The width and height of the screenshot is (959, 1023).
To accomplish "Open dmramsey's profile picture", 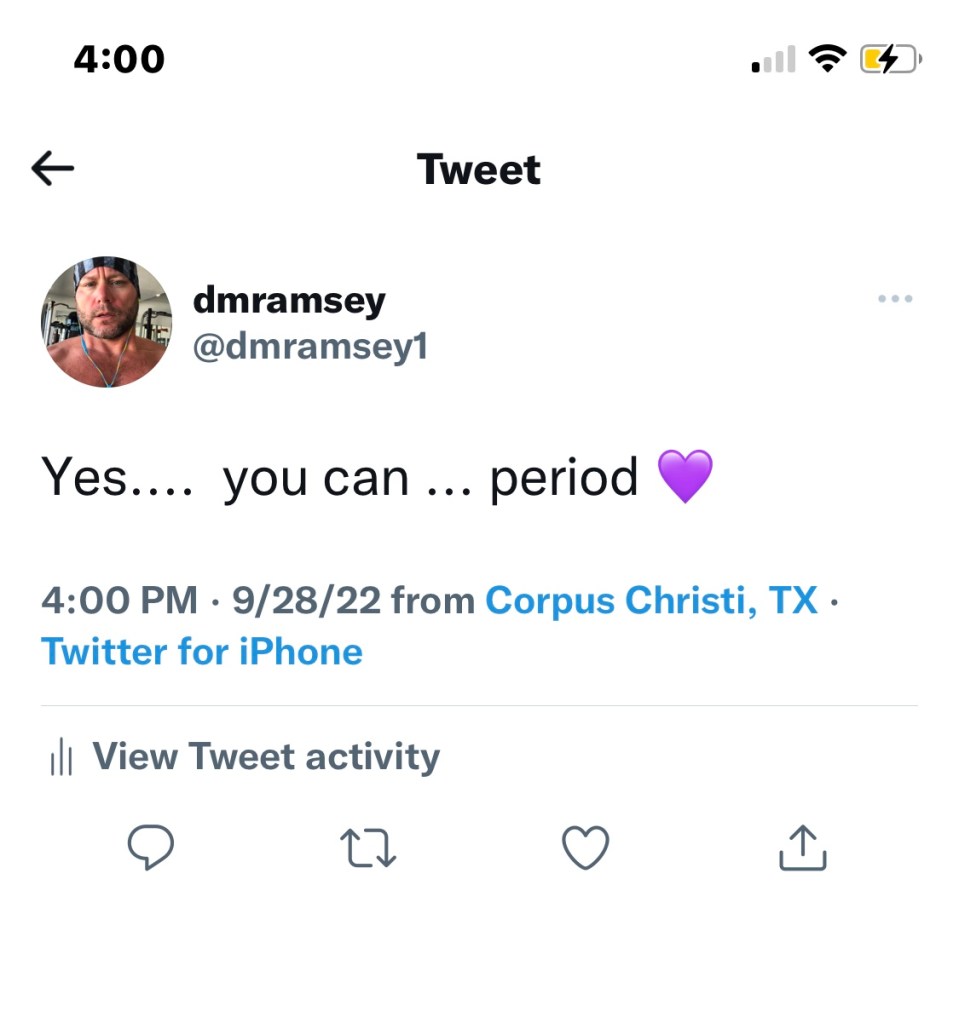I will pos(106,322).
